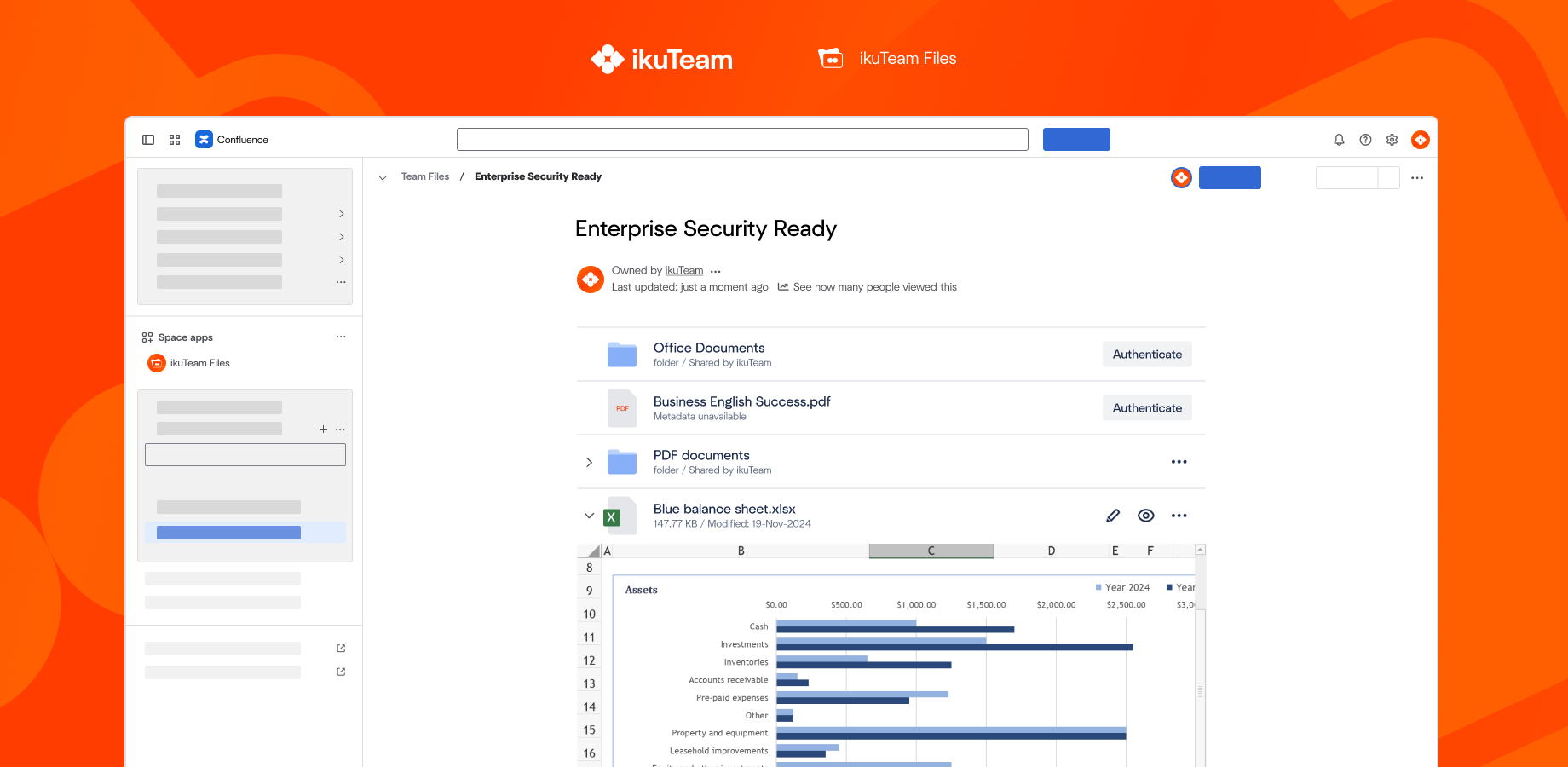Open the page actions ellipsis menu top right
This screenshot has height=767, width=1568.
[1417, 177]
